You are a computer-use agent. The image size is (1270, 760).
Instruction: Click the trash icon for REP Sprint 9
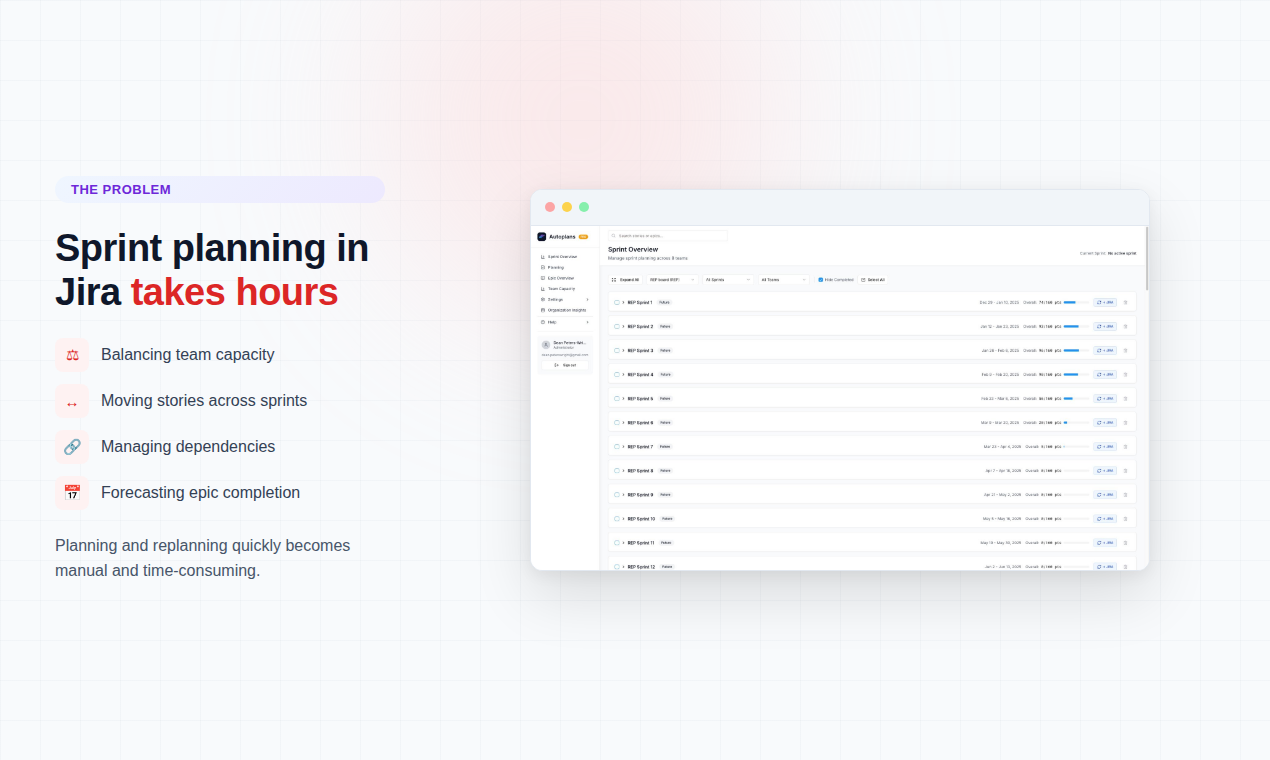coord(1125,494)
